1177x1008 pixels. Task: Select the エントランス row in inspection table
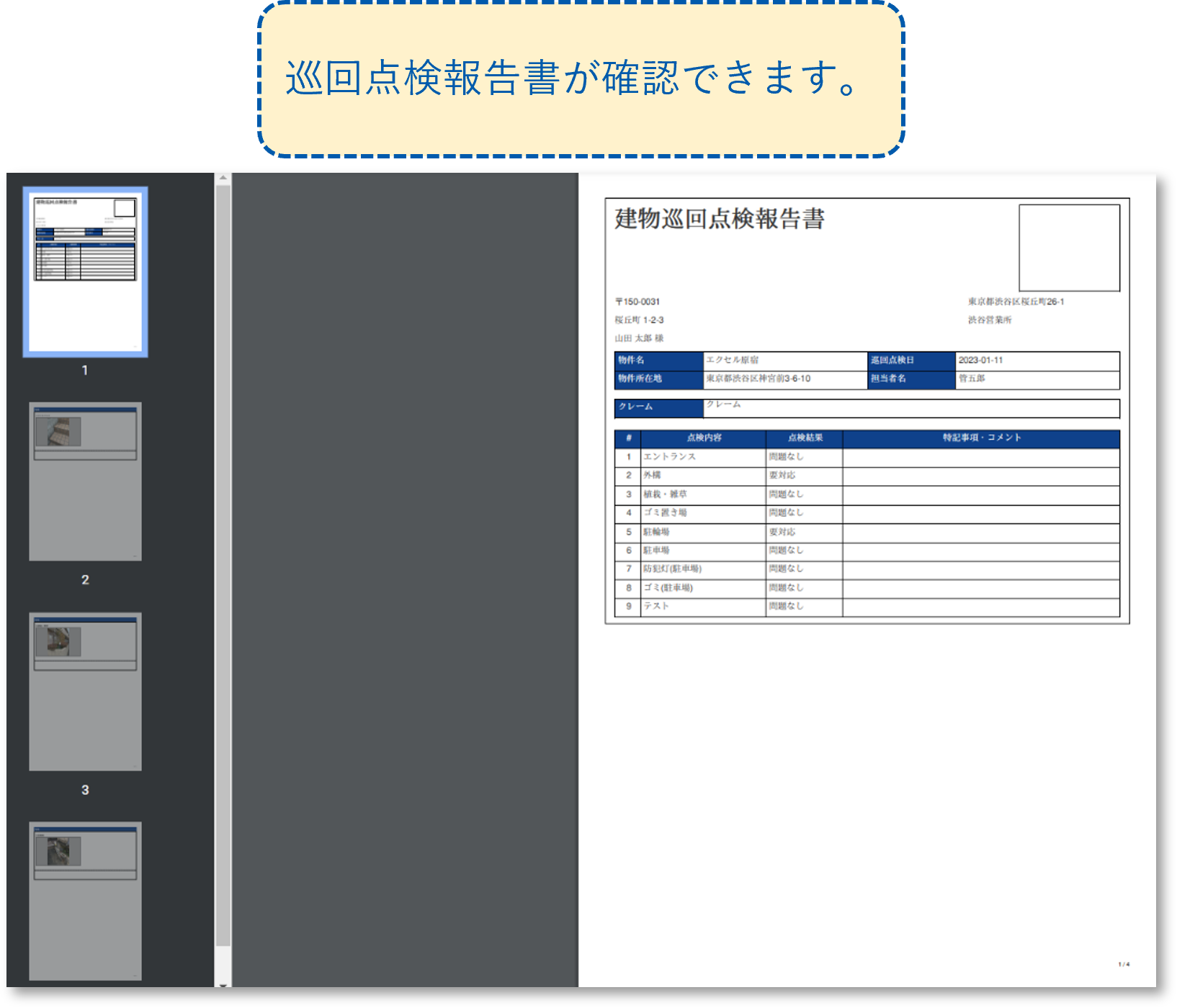coord(669,456)
